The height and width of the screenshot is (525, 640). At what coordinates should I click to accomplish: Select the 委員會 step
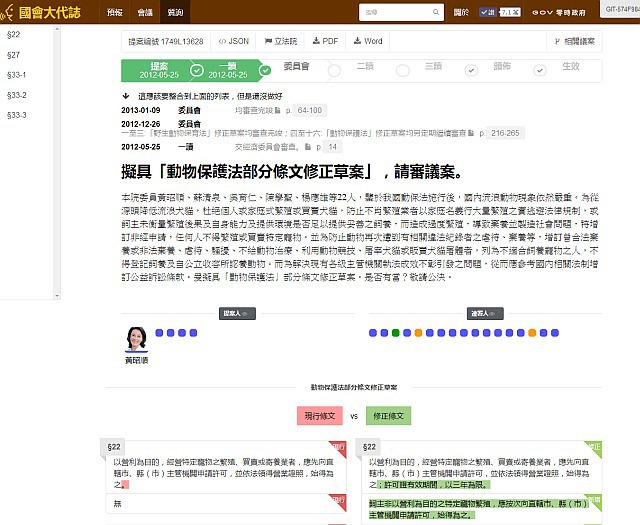tap(296, 66)
